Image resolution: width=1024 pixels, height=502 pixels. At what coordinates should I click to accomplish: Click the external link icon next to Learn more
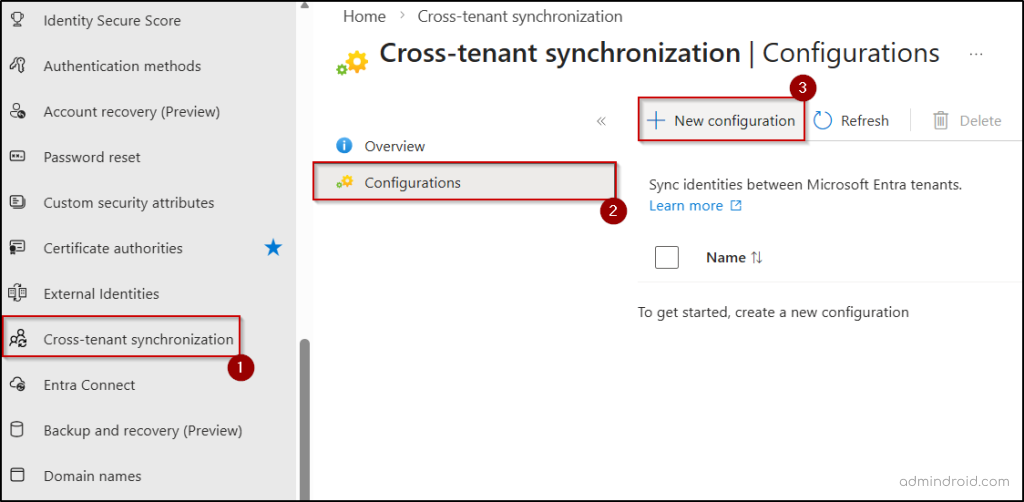(736, 206)
